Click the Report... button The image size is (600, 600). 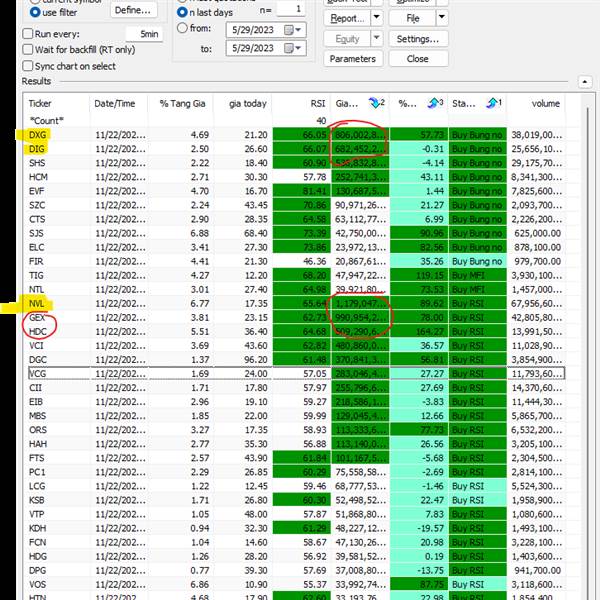(347, 18)
